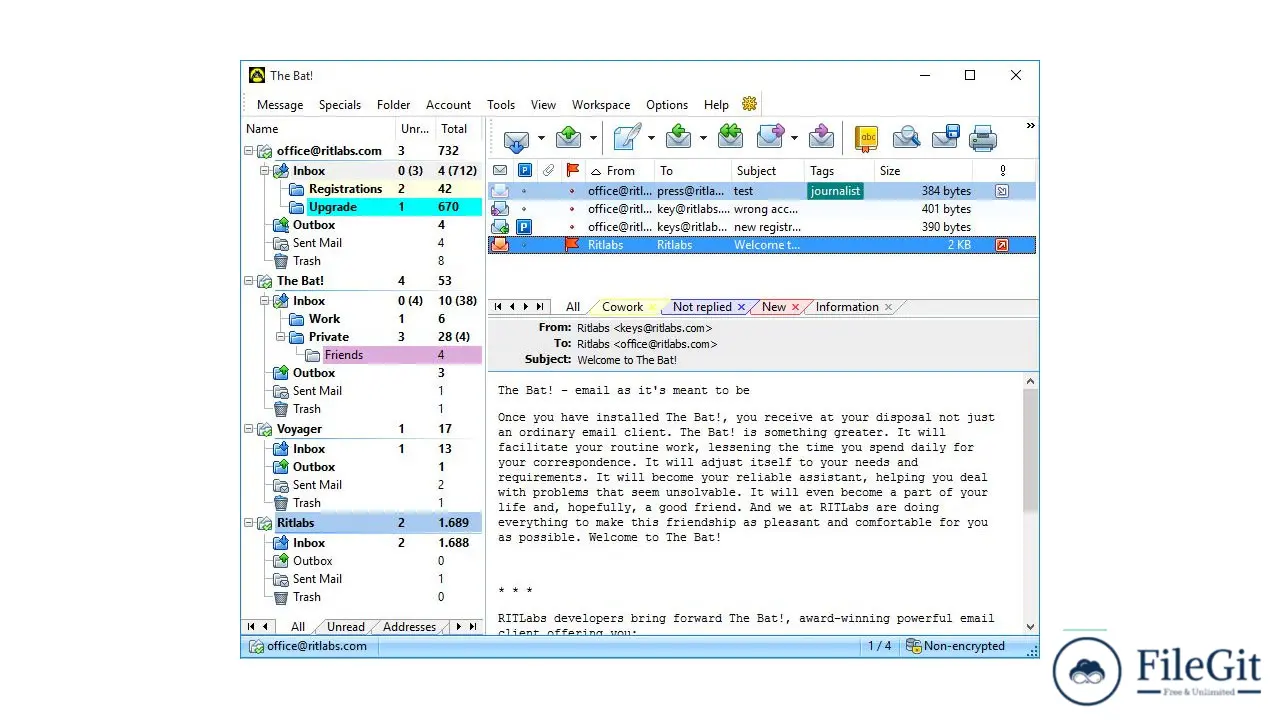The width and height of the screenshot is (1280, 720).
Task: Open the Account menu
Action: click(x=449, y=105)
